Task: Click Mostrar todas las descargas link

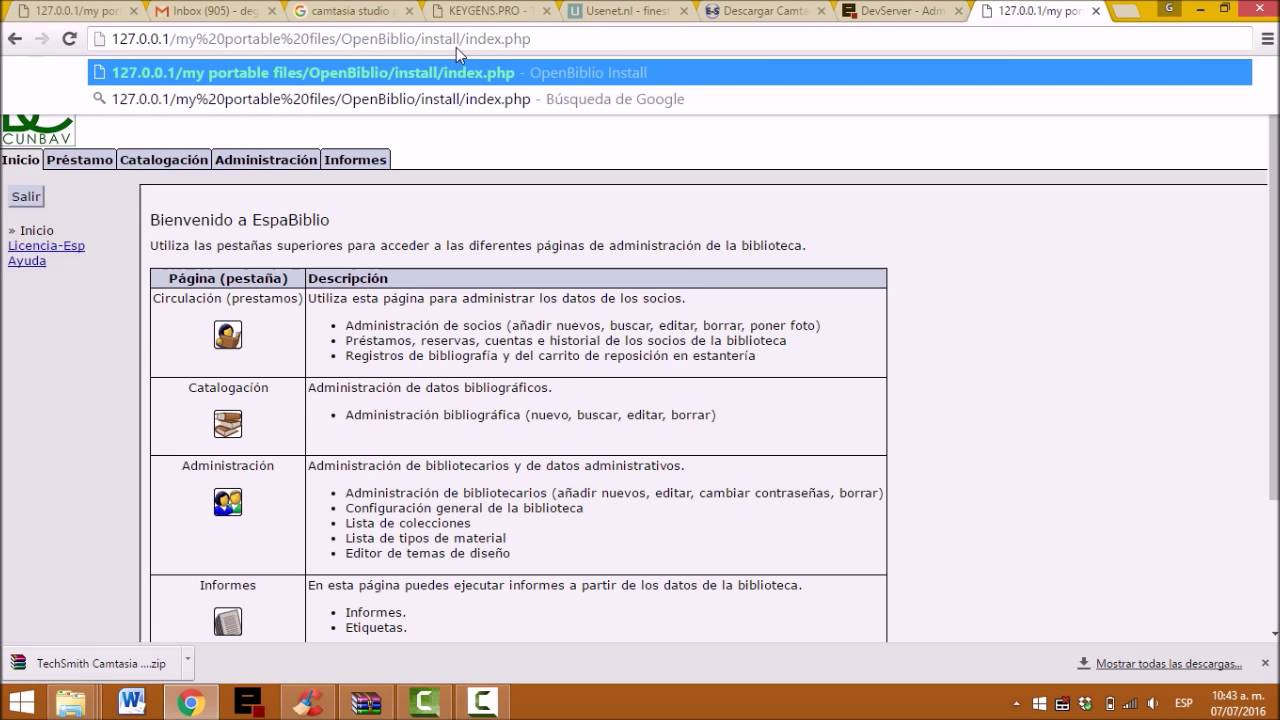Action: click(x=1169, y=664)
